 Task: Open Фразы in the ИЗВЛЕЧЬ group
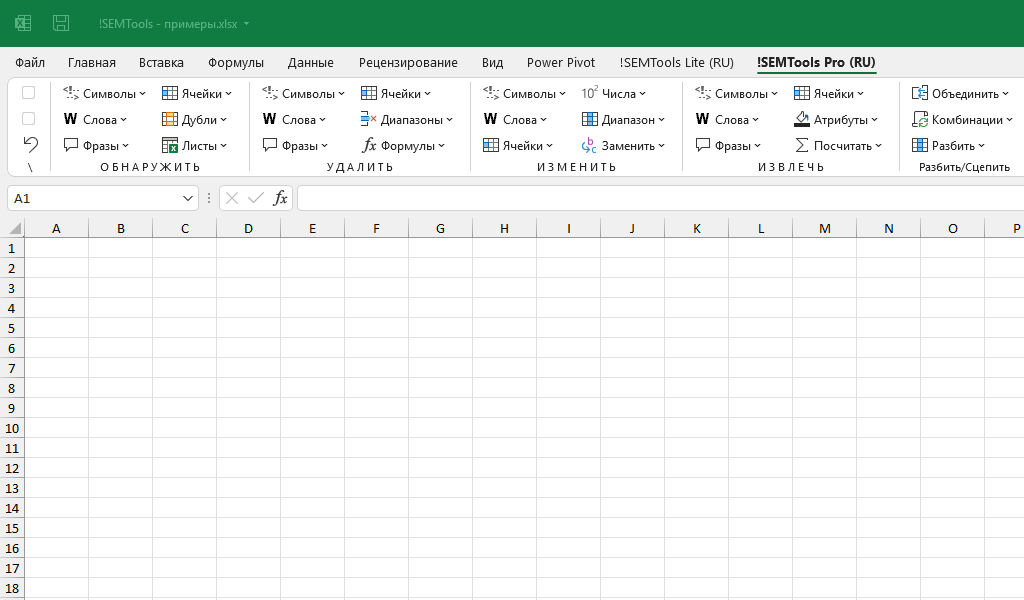click(x=728, y=146)
